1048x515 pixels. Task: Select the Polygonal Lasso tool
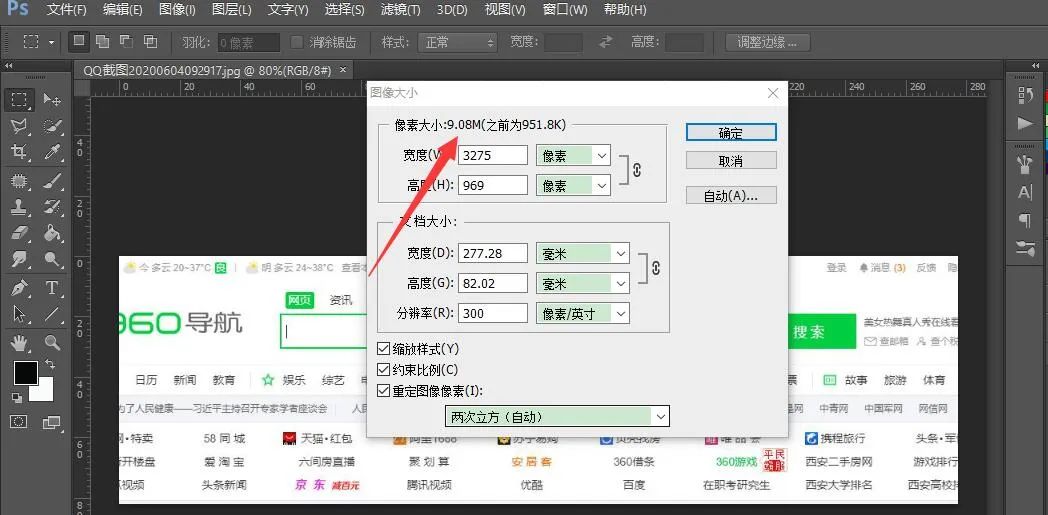[19, 126]
